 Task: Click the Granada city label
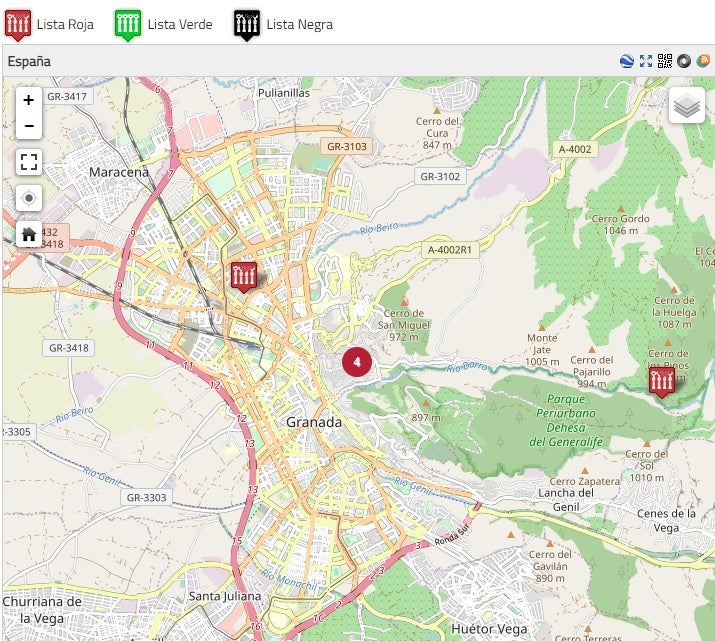click(x=314, y=422)
